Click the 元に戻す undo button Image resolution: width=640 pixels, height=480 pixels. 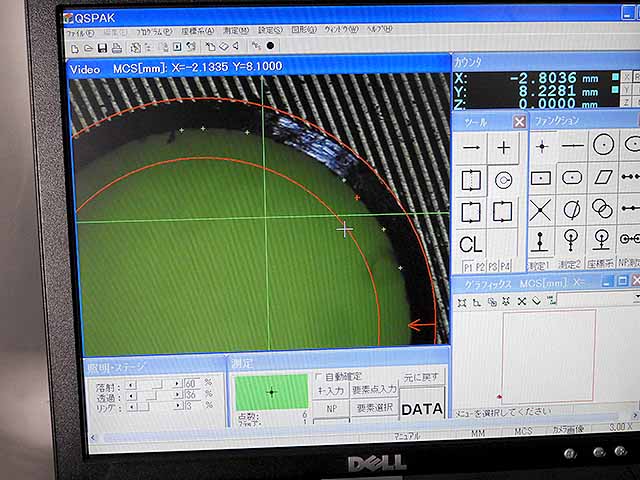(421, 377)
